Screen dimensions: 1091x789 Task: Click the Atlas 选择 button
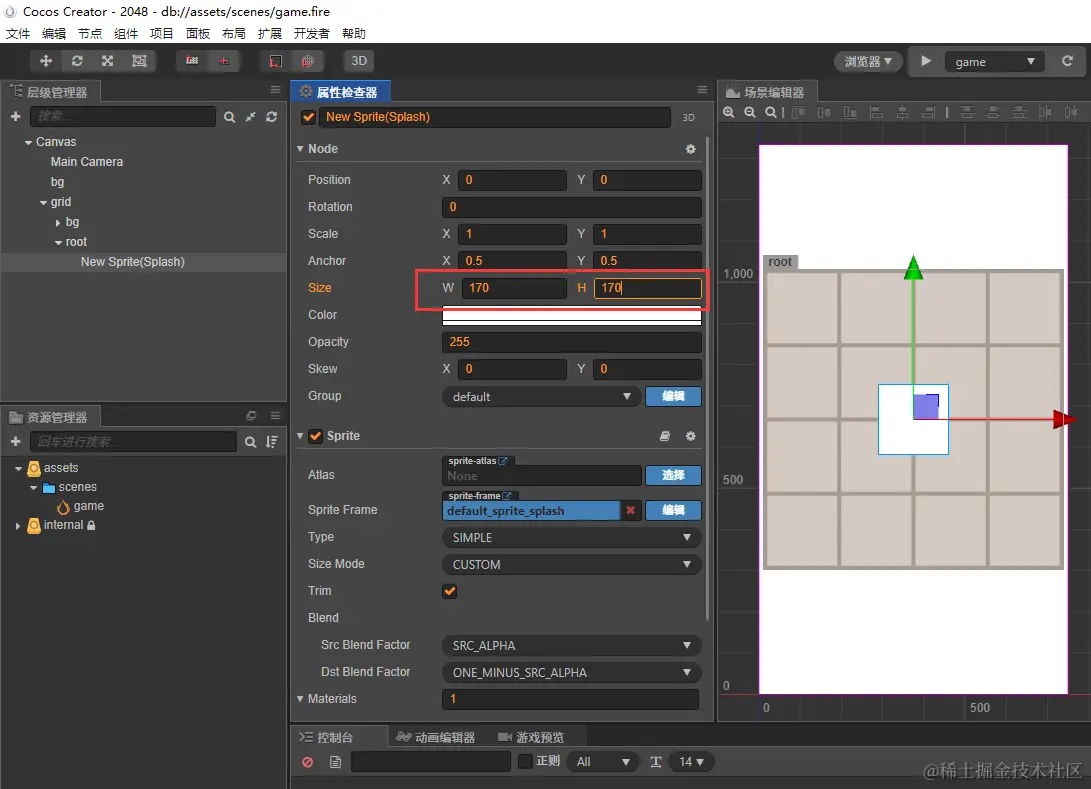click(x=673, y=475)
